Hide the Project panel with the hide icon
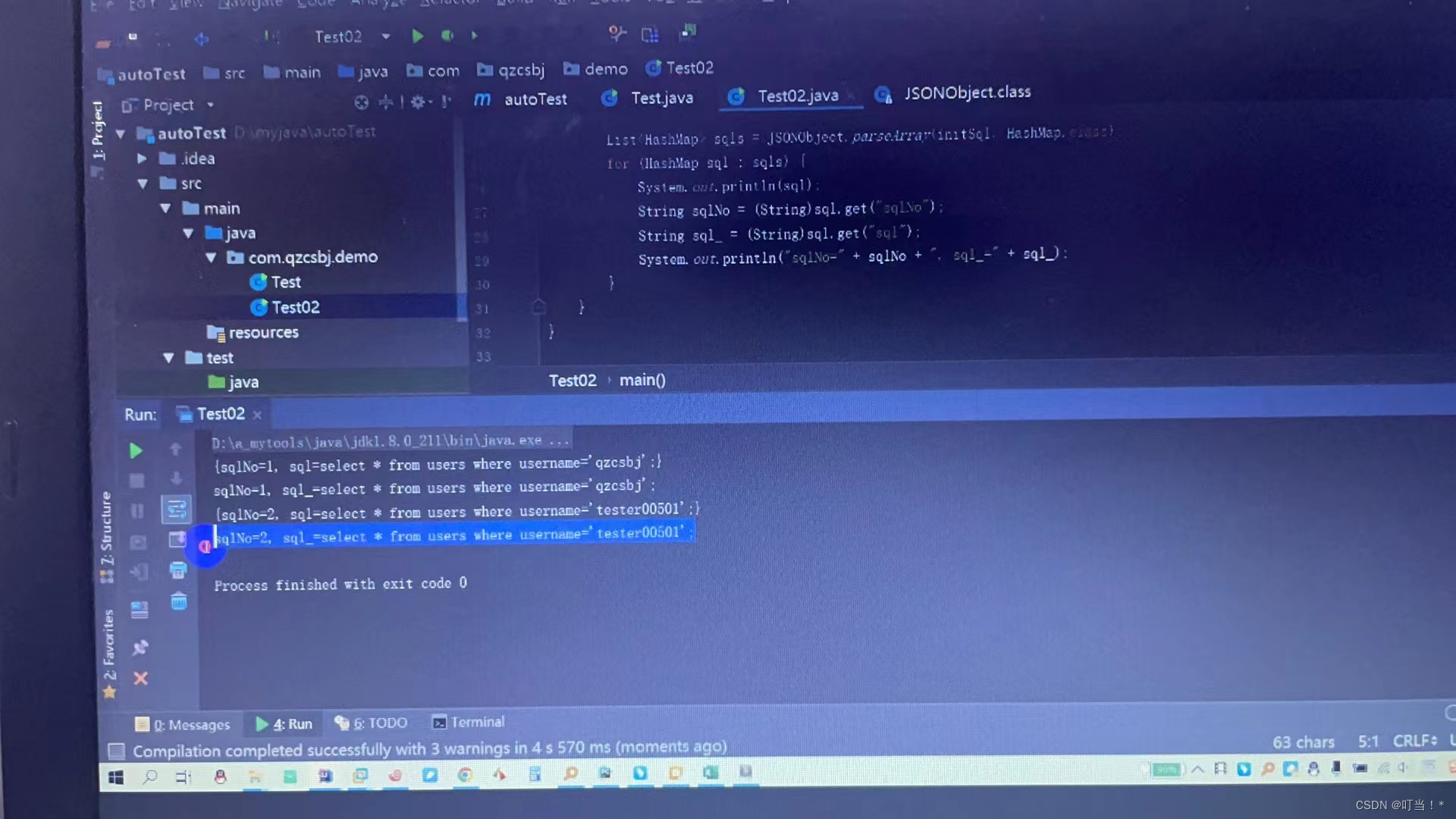Viewport: 1456px width, 819px height. click(445, 102)
